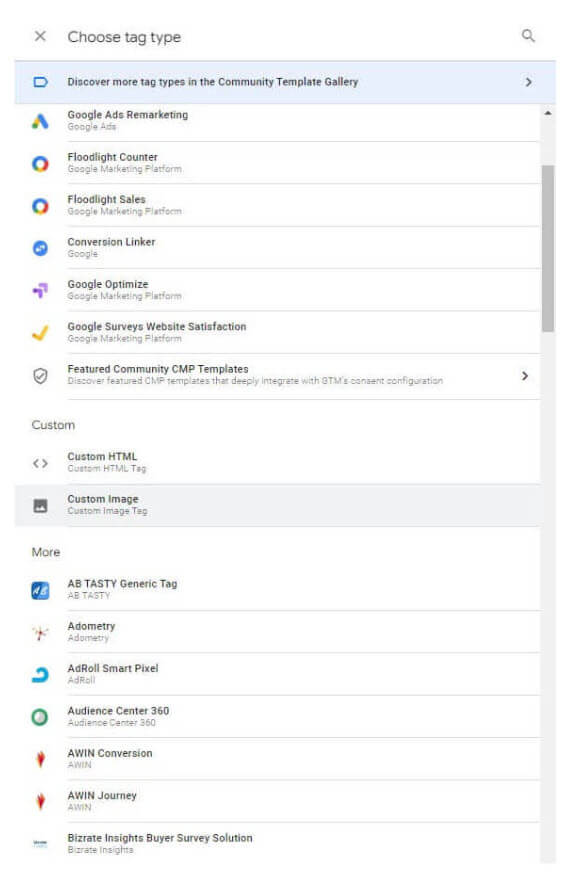This screenshot has width=565, height=875.
Task: Click the Floodlight Counter icon
Action: 40,164
